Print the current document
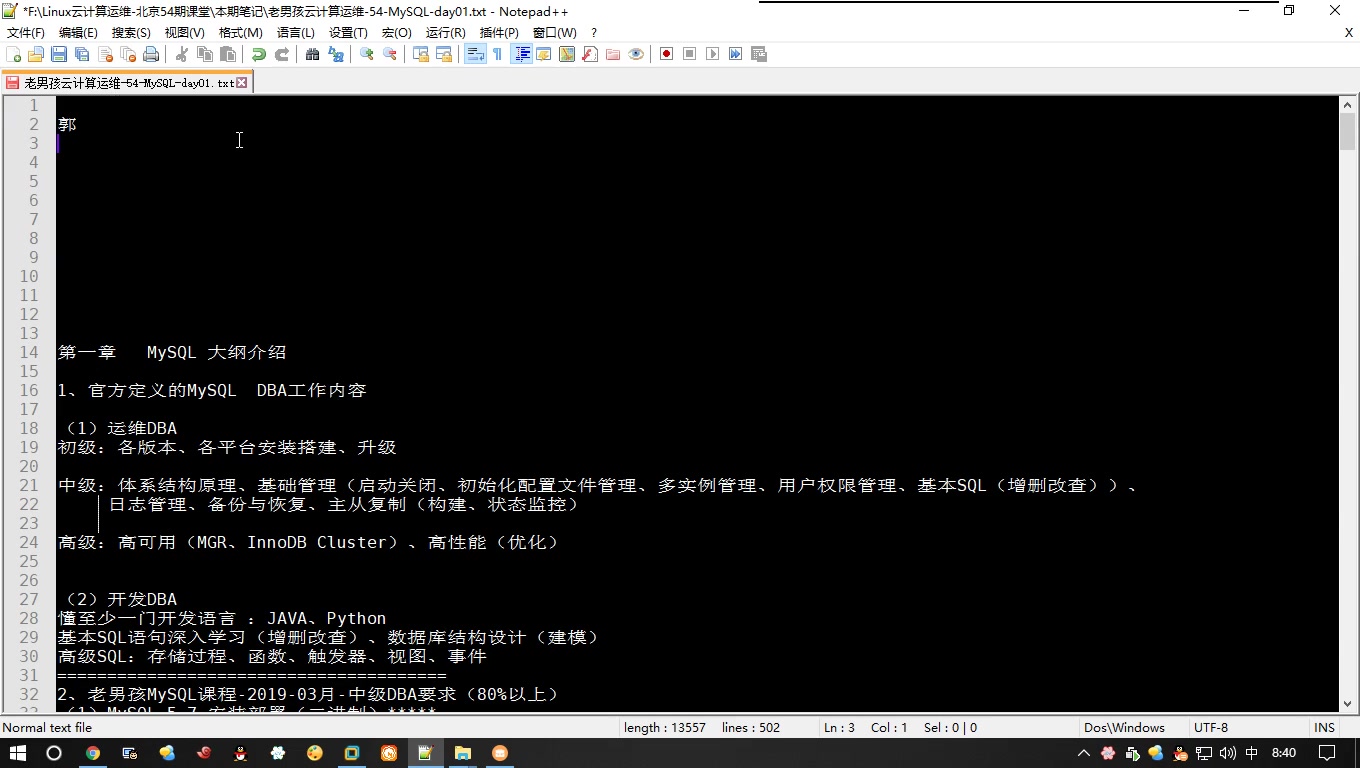Image resolution: width=1360 pixels, height=768 pixels. [151, 54]
